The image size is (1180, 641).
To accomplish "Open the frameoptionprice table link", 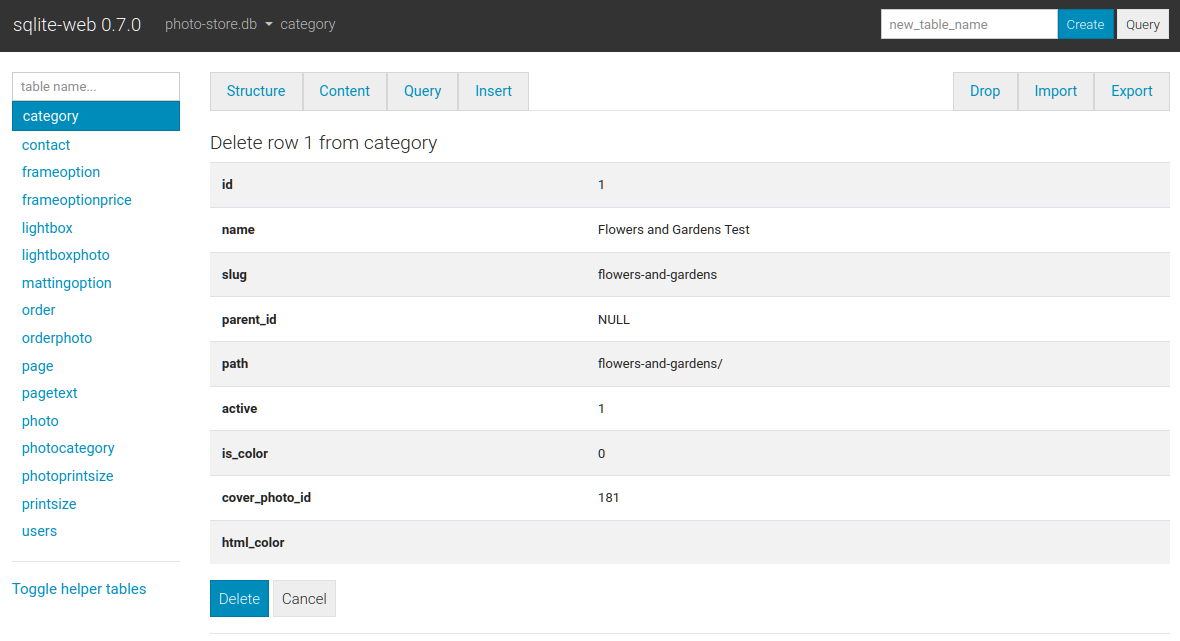I will click(77, 200).
